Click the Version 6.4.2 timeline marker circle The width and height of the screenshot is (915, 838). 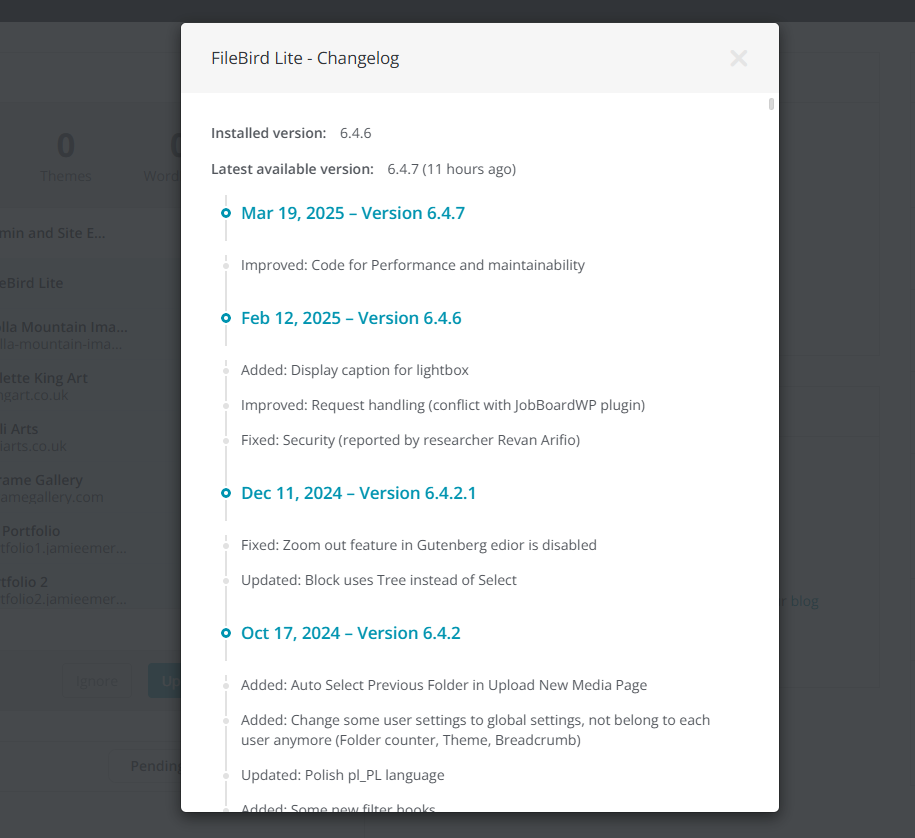click(x=226, y=634)
